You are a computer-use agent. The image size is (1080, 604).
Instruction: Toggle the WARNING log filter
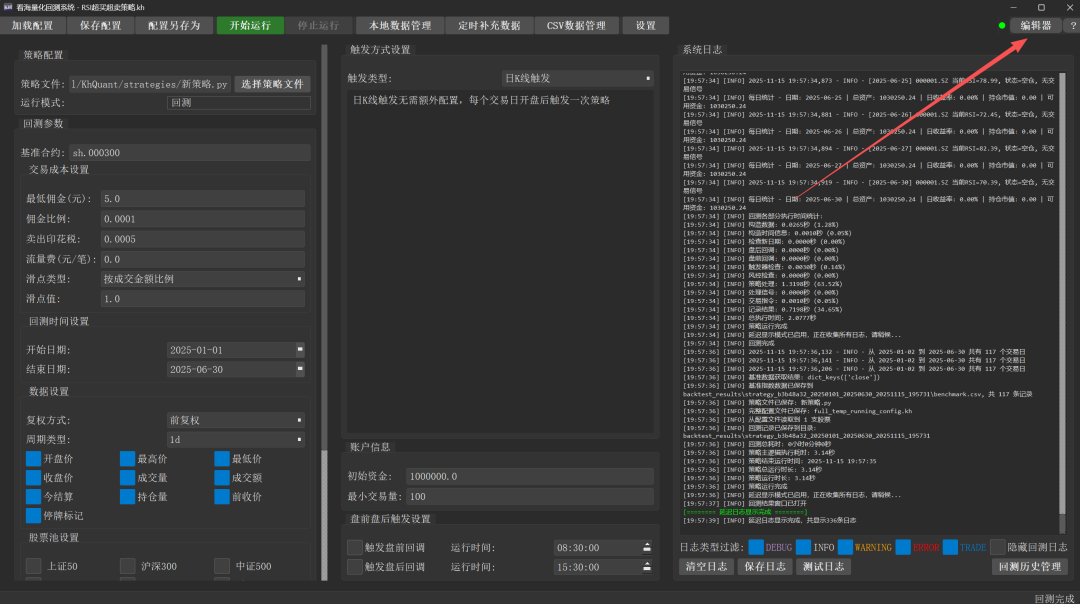(845, 547)
